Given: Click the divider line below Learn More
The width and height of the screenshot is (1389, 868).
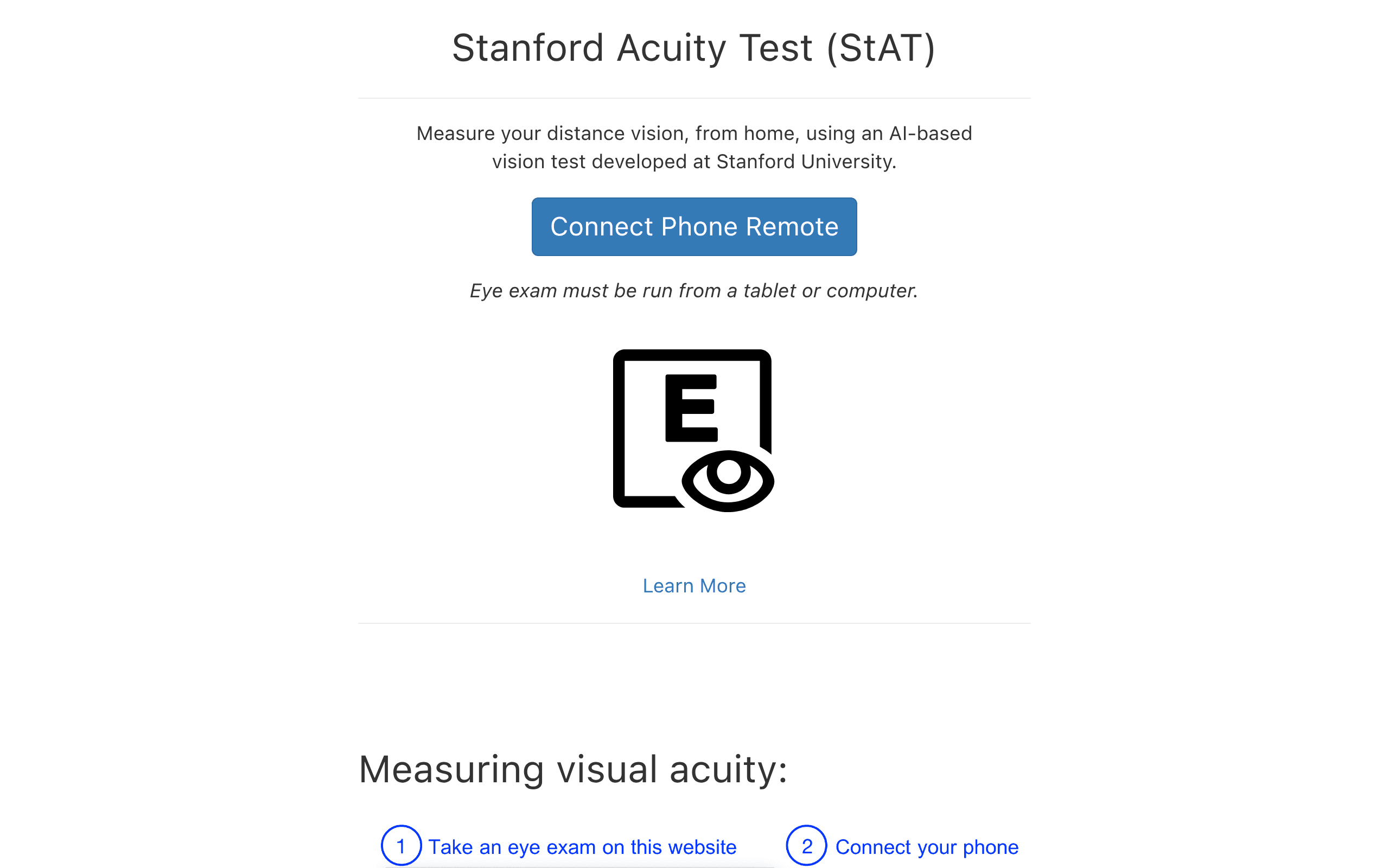Looking at the screenshot, I should click(x=694, y=623).
